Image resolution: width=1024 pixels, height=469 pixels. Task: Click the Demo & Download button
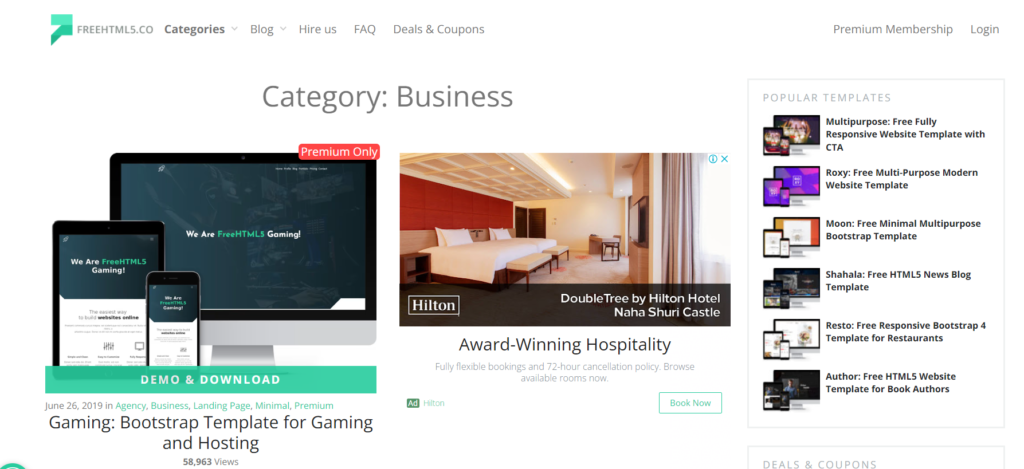pos(210,380)
